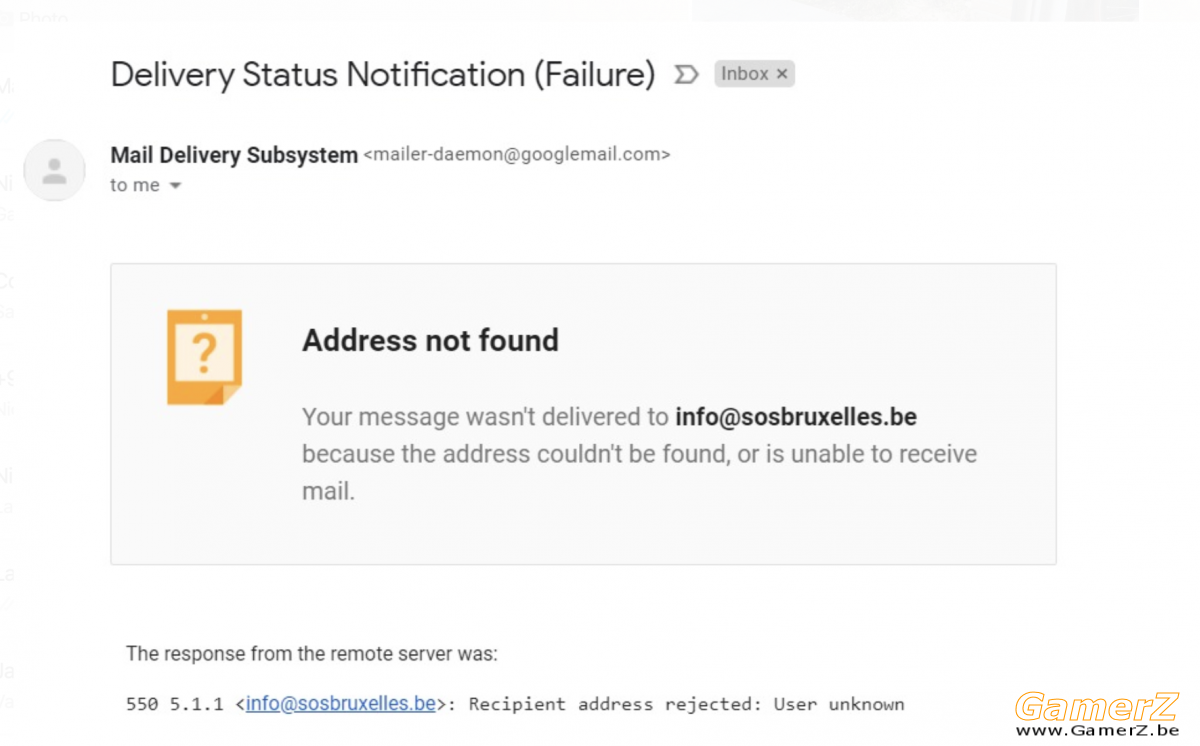Open the www.GamerZ.be watermark text
The width and height of the screenshot is (1200, 746).
[x=1096, y=731]
